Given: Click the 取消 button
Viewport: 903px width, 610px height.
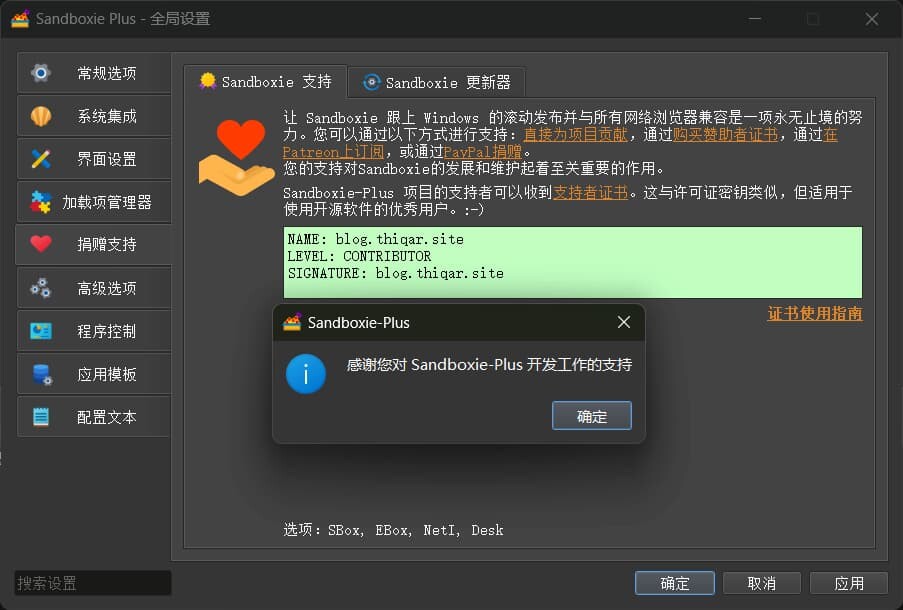Looking at the screenshot, I should [761, 583].
